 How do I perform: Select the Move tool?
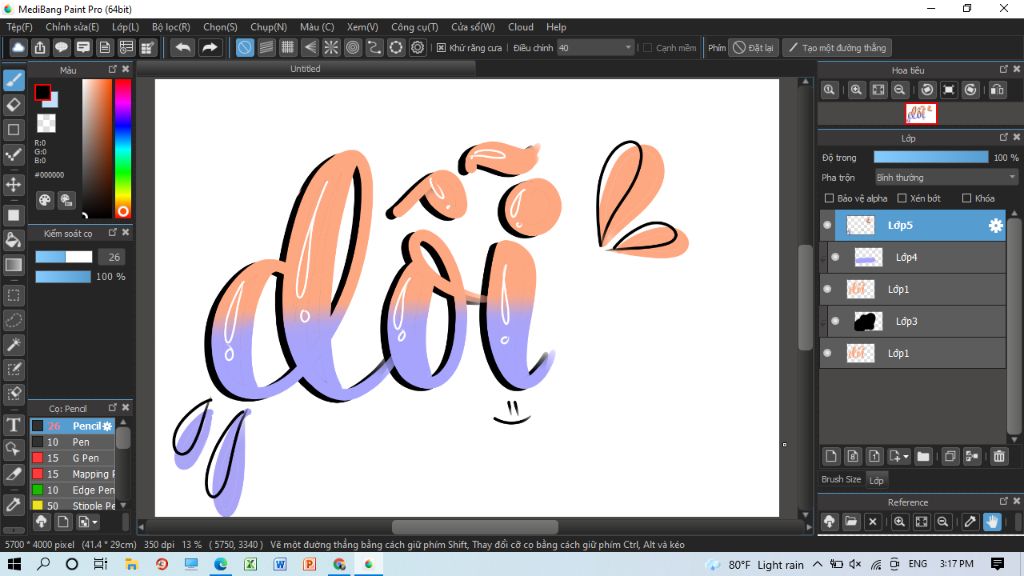coord(14,184)
